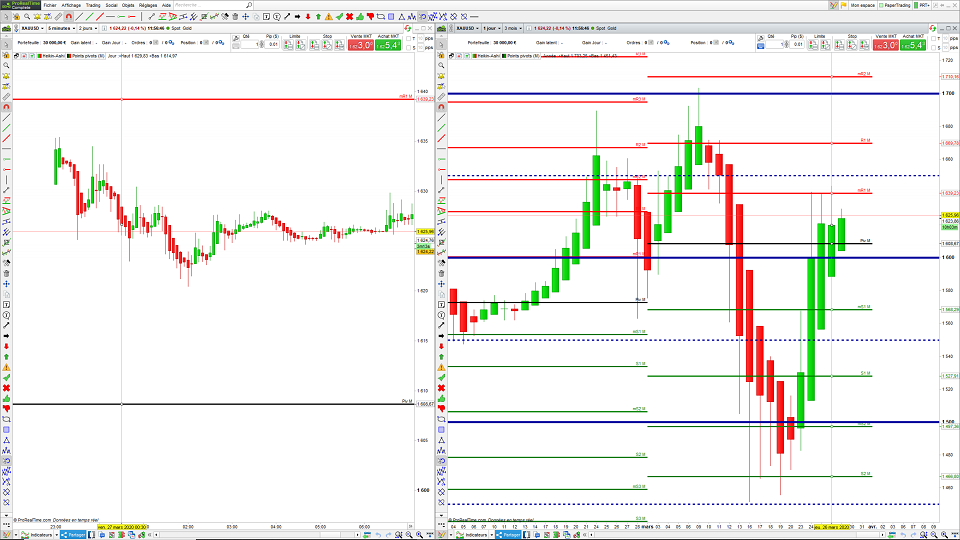Click the Partager button in left chart
This screenshot has width=960, height=540.
(x=73, y=535)
